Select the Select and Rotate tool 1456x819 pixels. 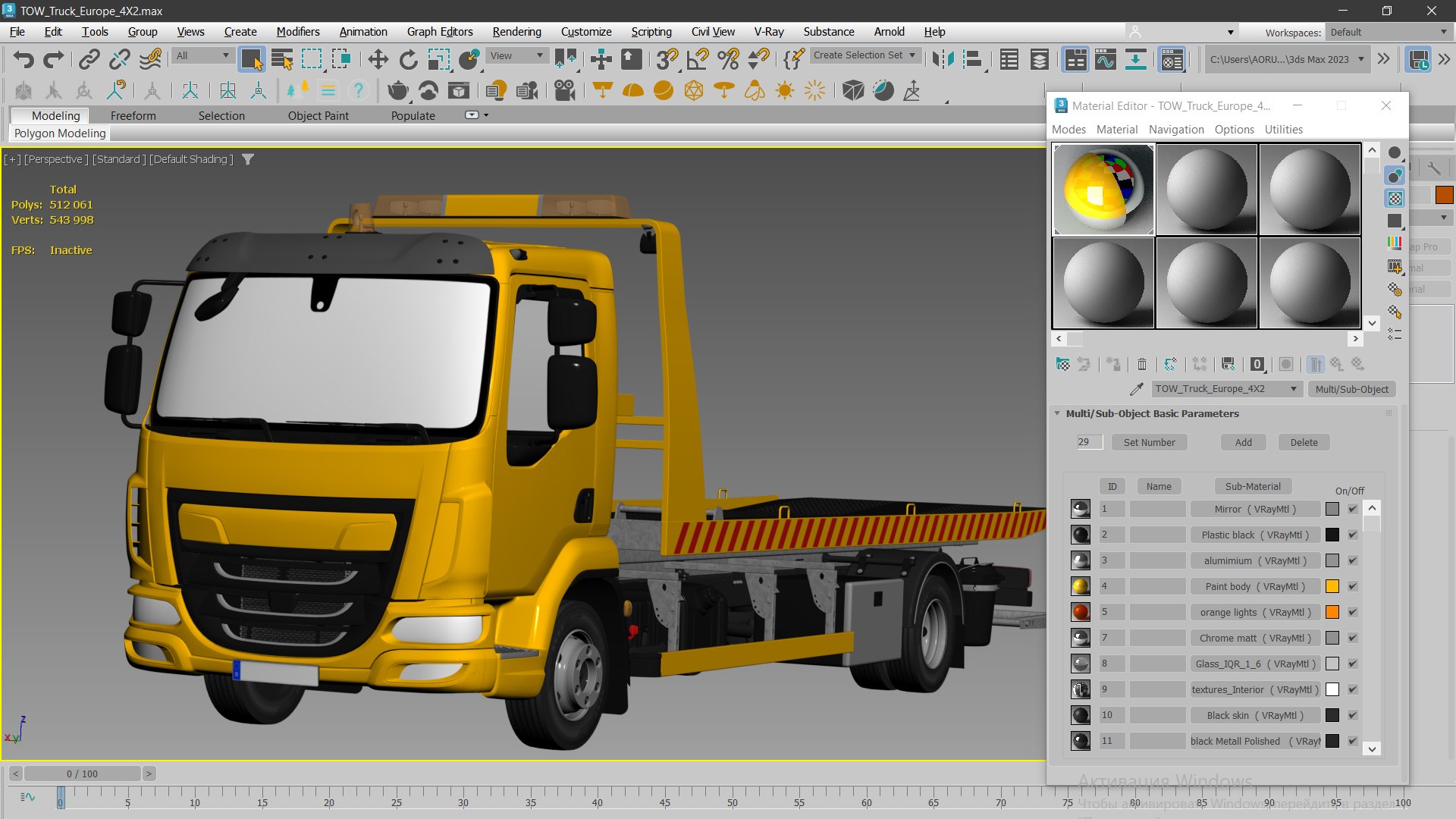click(408, 59)
